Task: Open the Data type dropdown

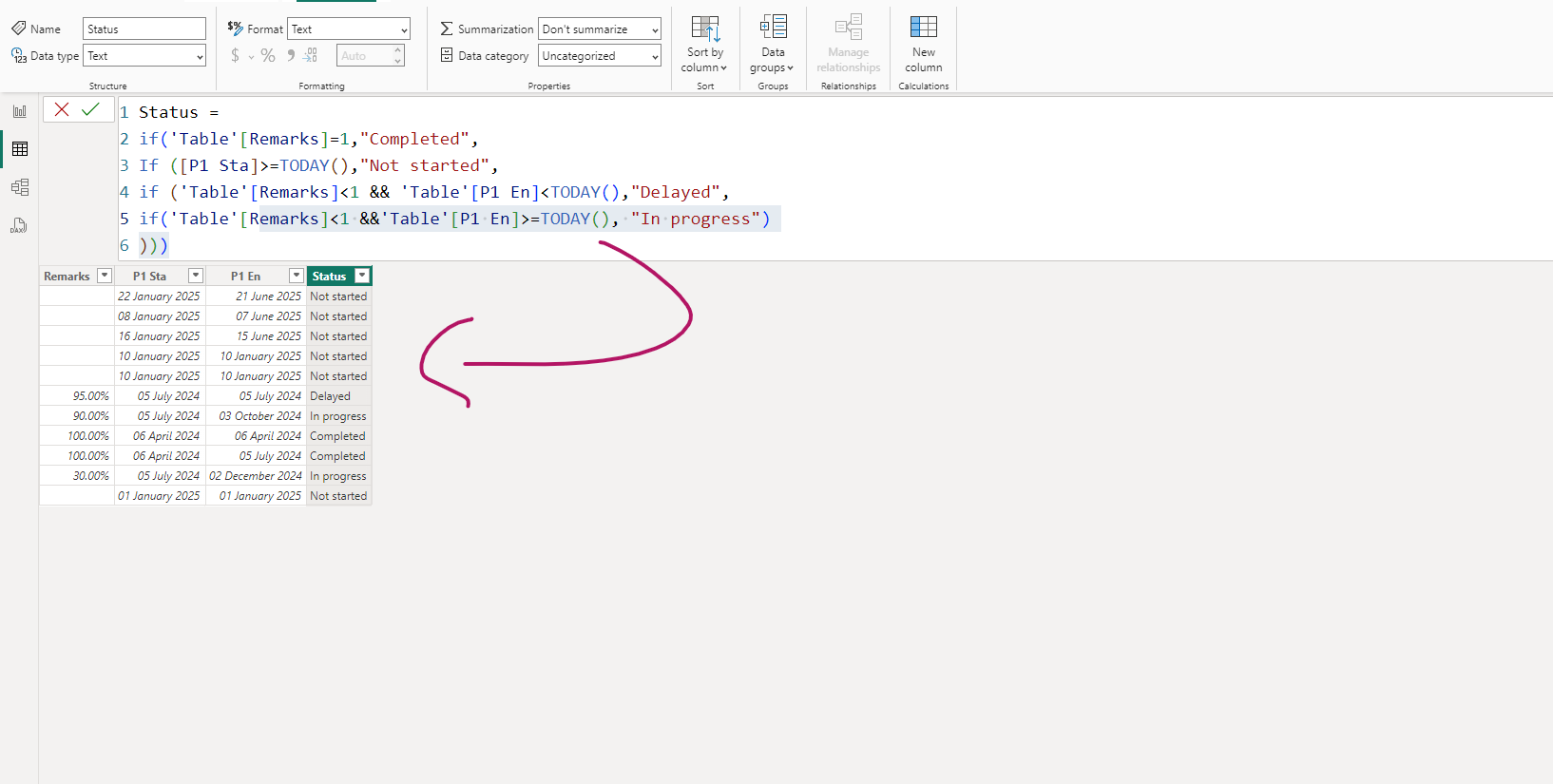Action: point(144,56)
